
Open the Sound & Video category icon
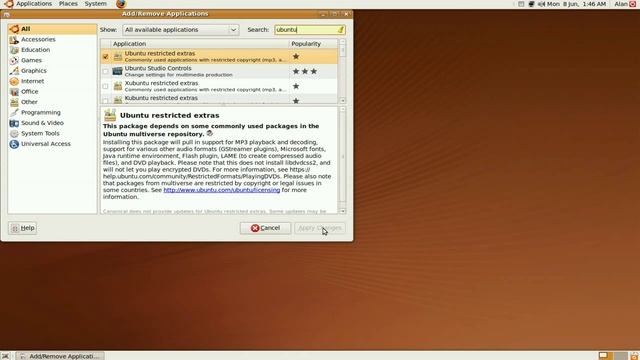tap(14, 123)
